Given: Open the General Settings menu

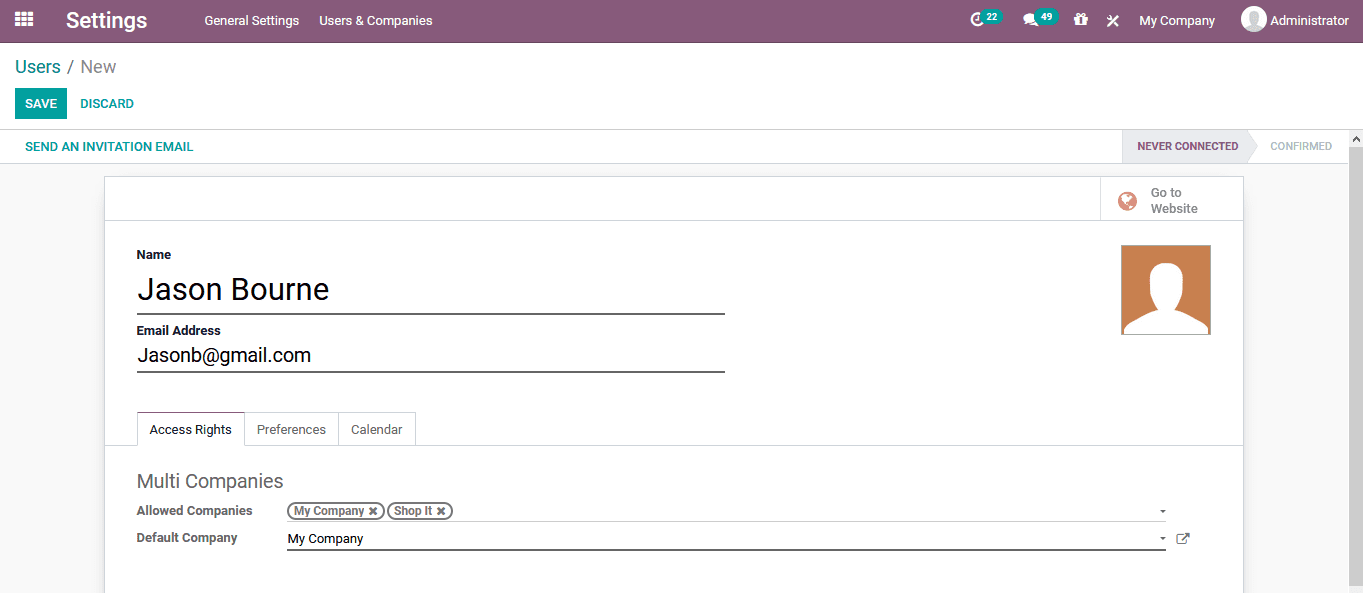Looking at the screenshot, I should [252, 21].
